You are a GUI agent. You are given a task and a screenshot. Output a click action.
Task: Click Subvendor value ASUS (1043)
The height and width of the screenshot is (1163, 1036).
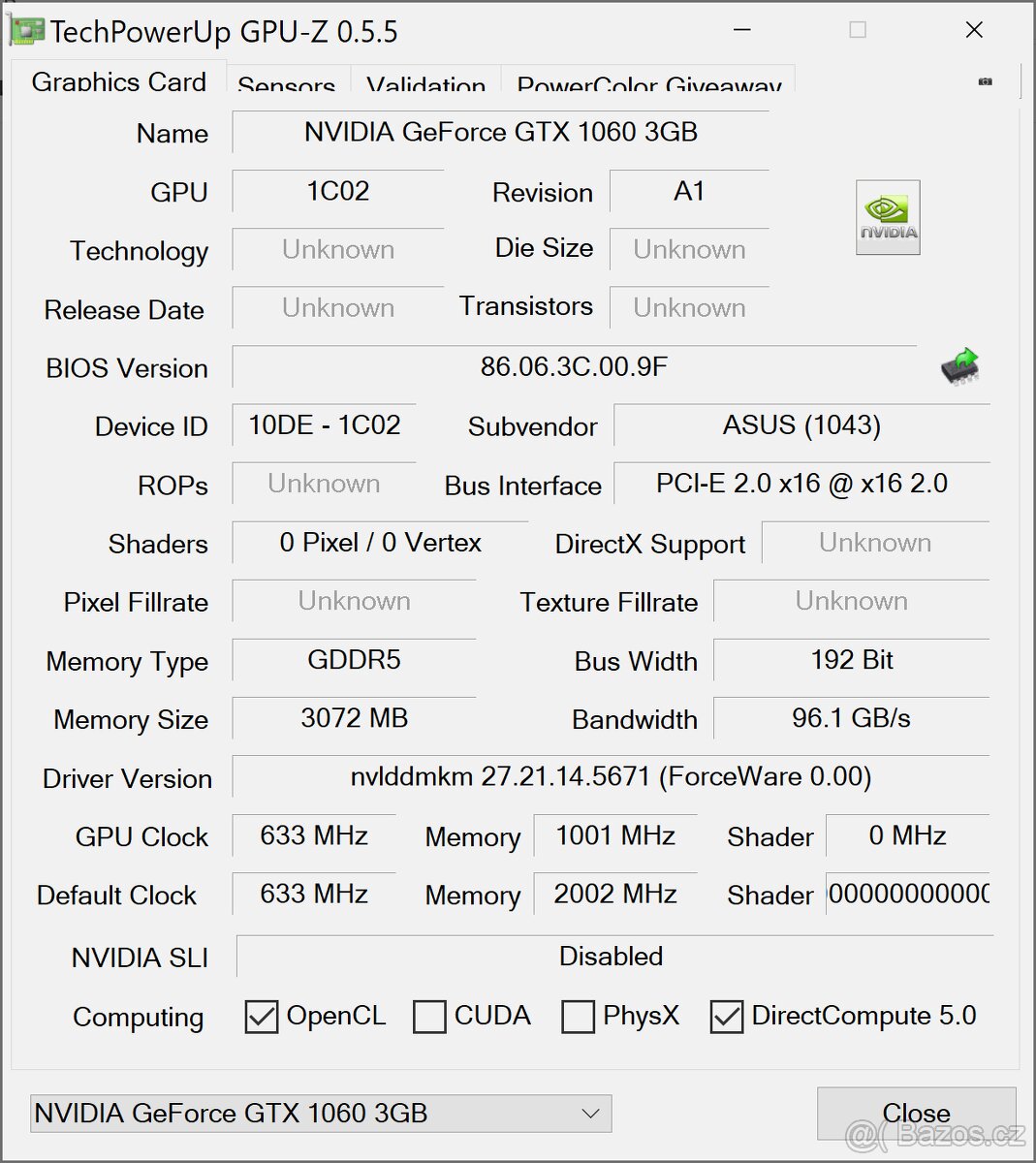(x=801, y=425)
